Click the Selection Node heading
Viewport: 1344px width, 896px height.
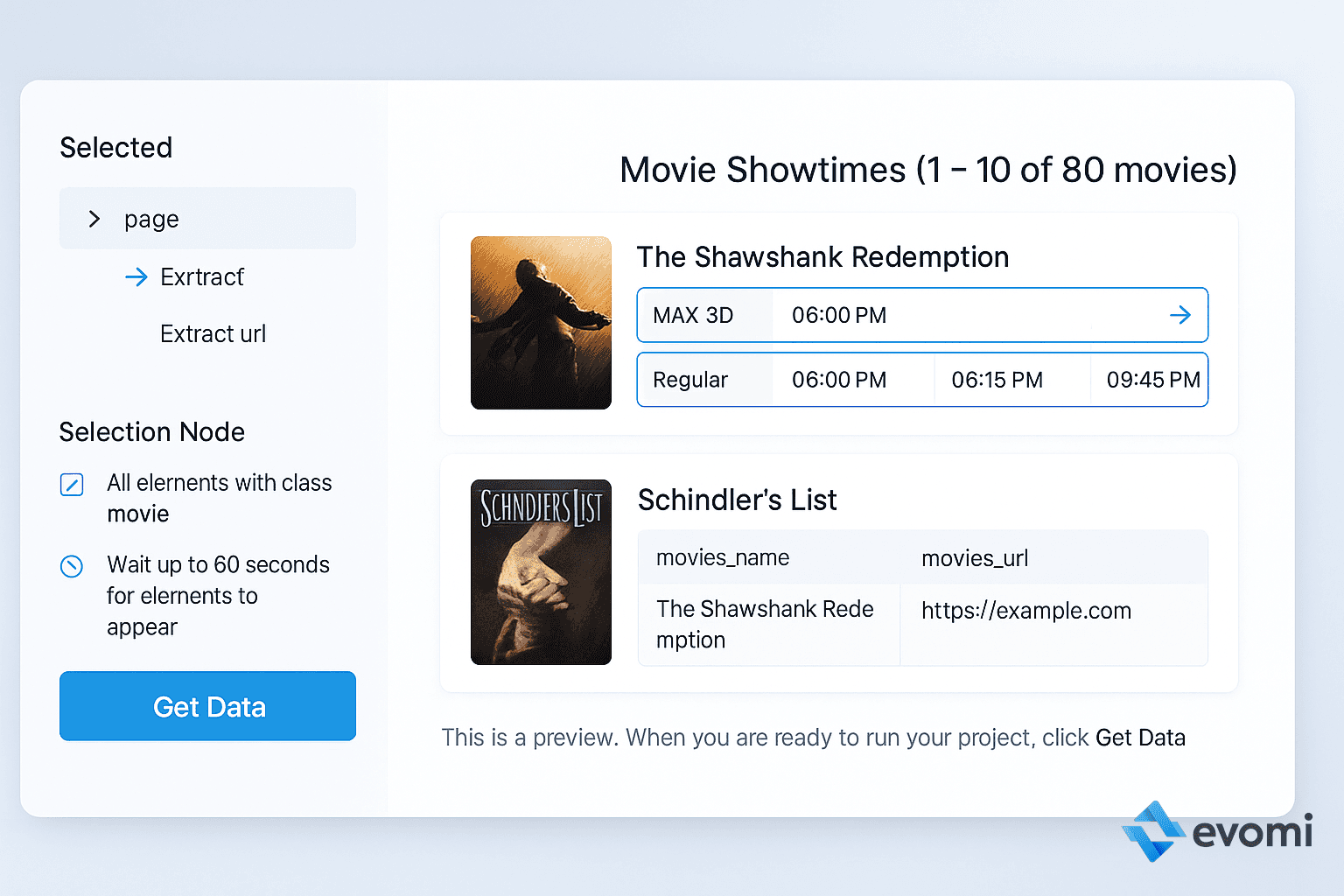point(152,432)
